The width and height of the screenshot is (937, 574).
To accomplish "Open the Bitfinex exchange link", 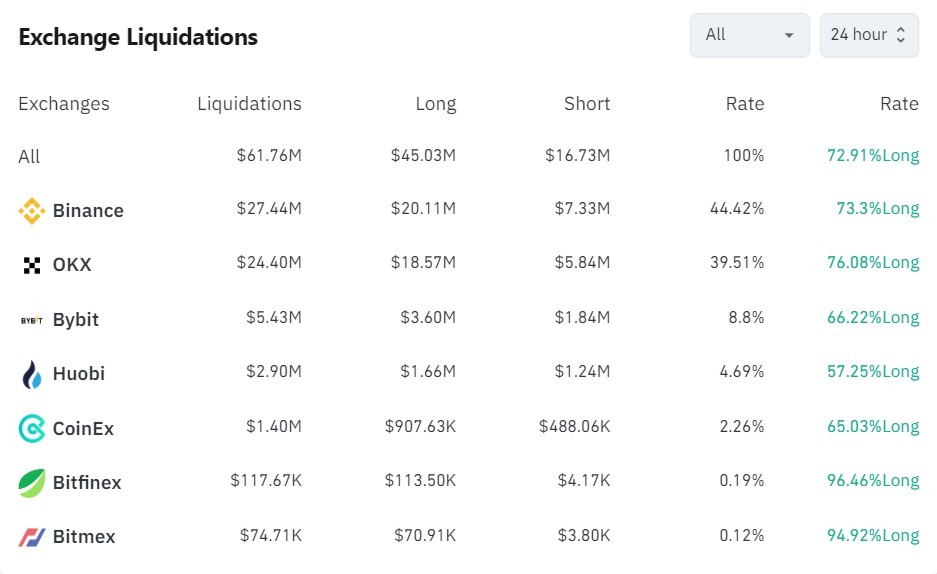I will click(x=87, y=483).
